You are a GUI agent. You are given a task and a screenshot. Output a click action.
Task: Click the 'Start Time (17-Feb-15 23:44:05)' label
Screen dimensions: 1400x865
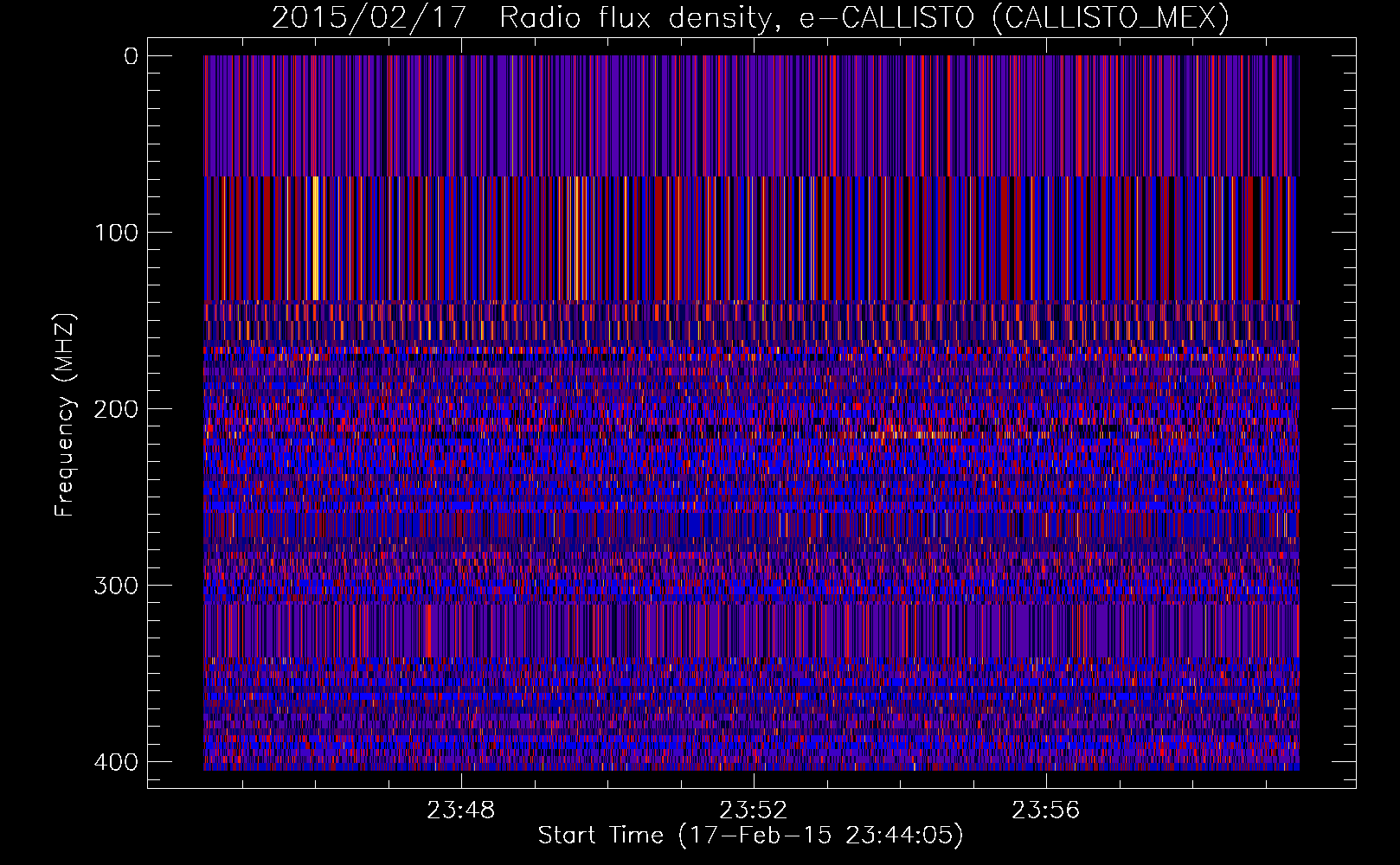tap(750, 836)
